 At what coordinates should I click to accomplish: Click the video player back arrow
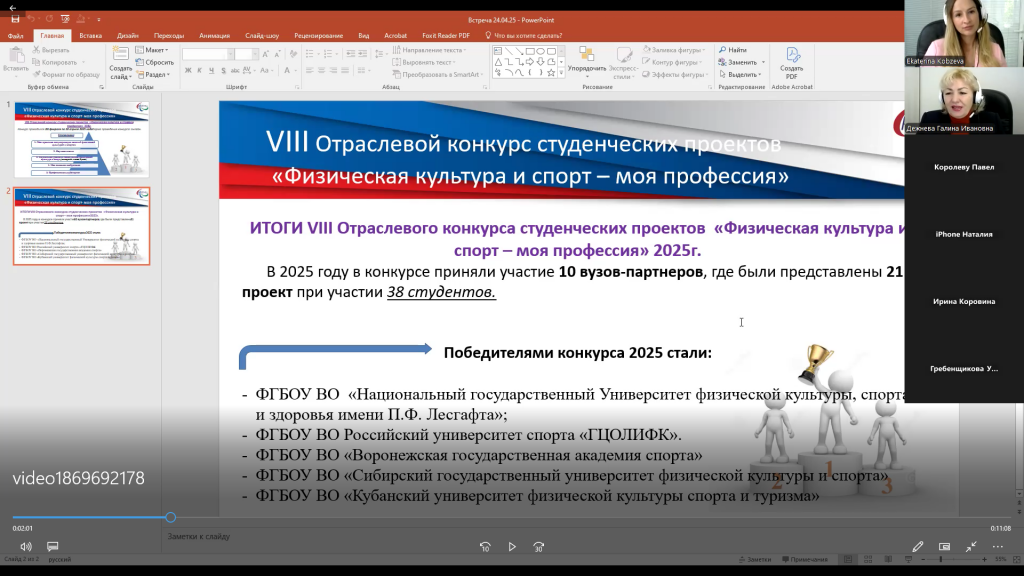tap(12, 7)
